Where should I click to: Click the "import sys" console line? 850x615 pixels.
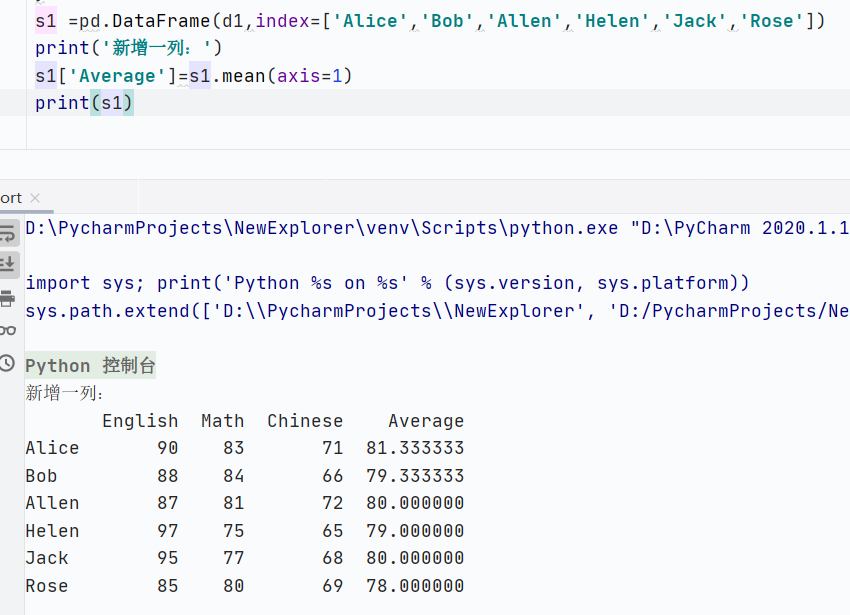click(x=386, y=283)
